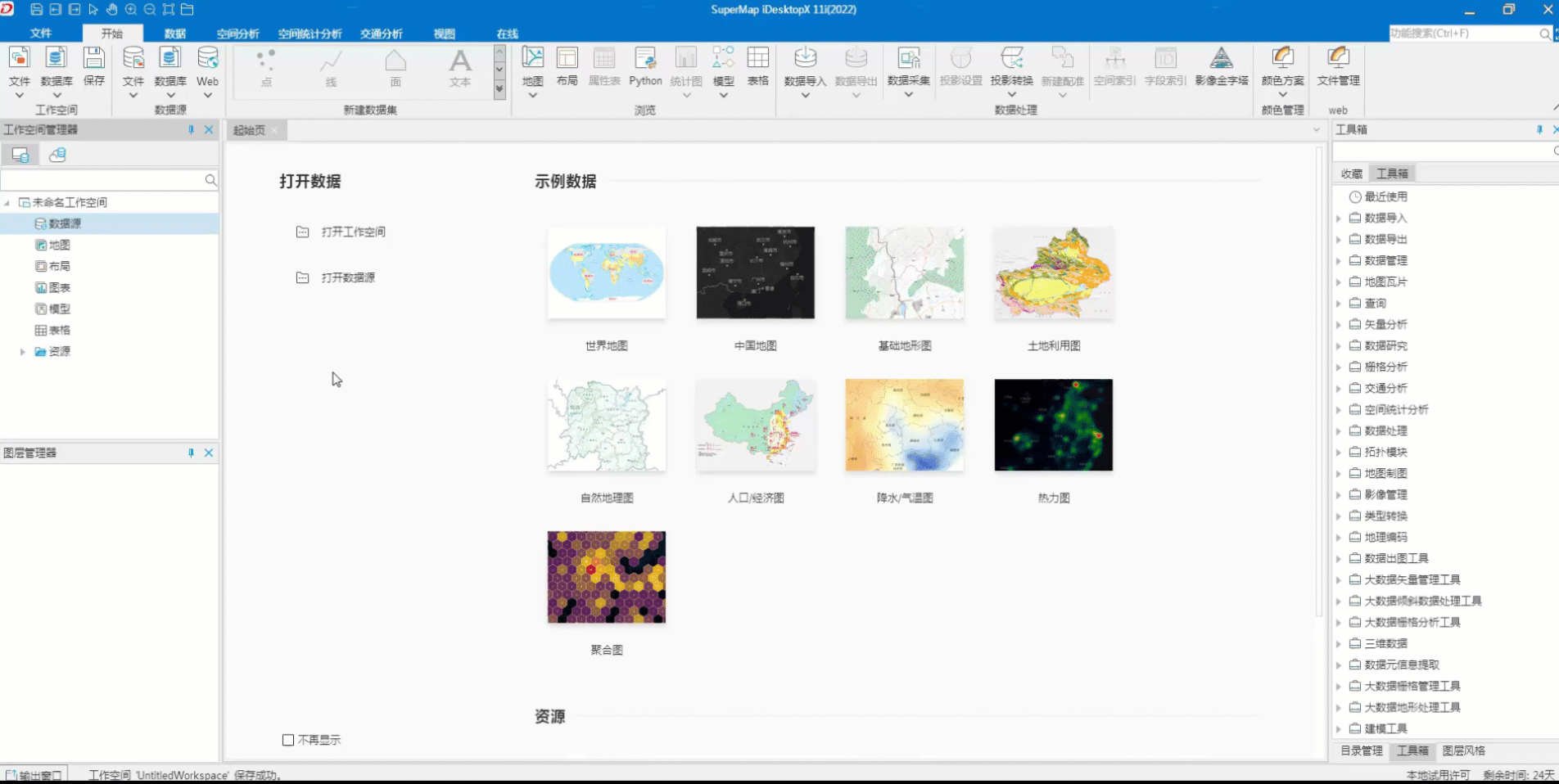The image size is (1559, 784).
Task: Expand the 资源 node in workspace tree
Action: [x=23, y=352]
